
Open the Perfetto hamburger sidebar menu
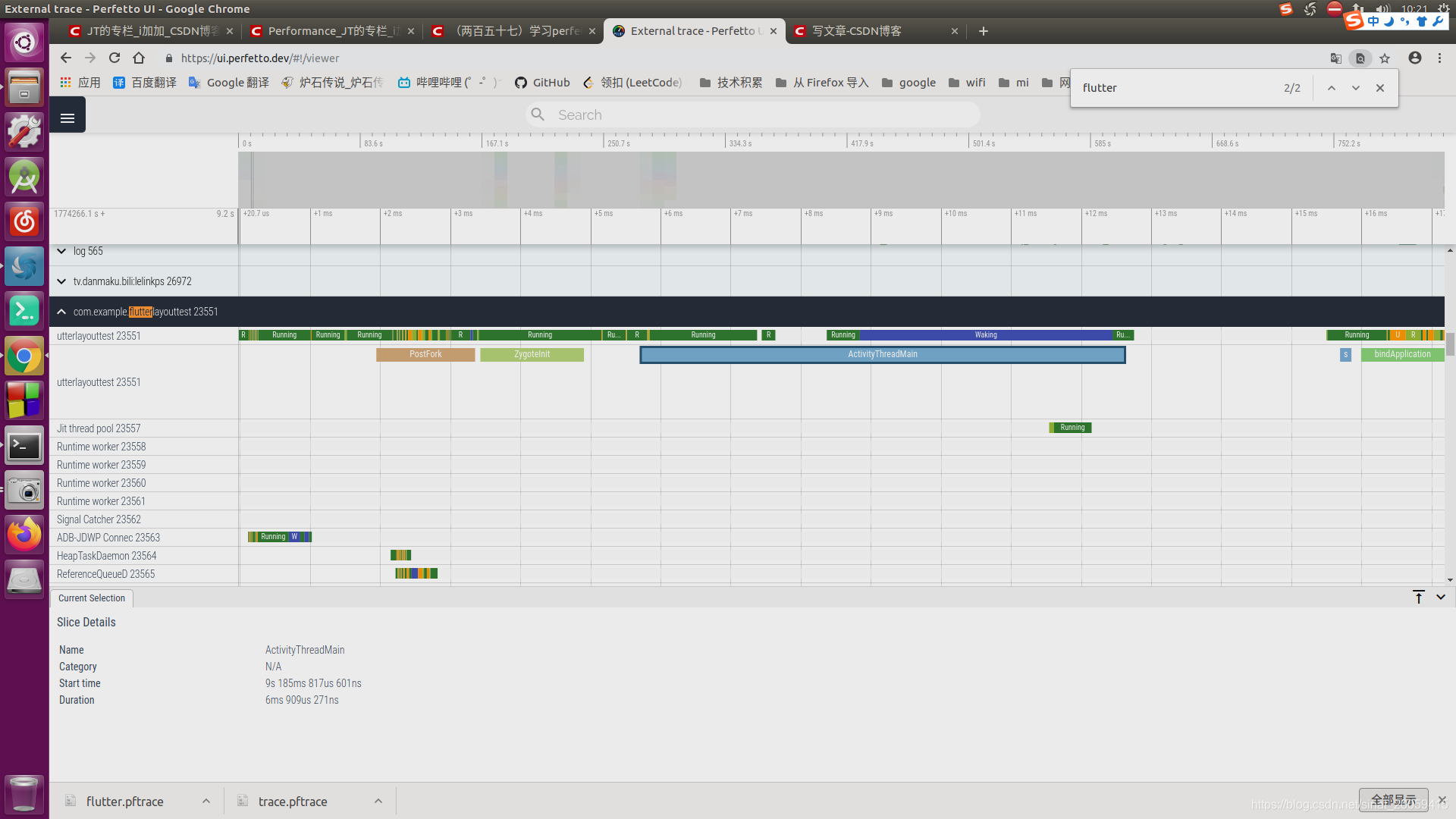pyautogui.click(x=67, y=118)
